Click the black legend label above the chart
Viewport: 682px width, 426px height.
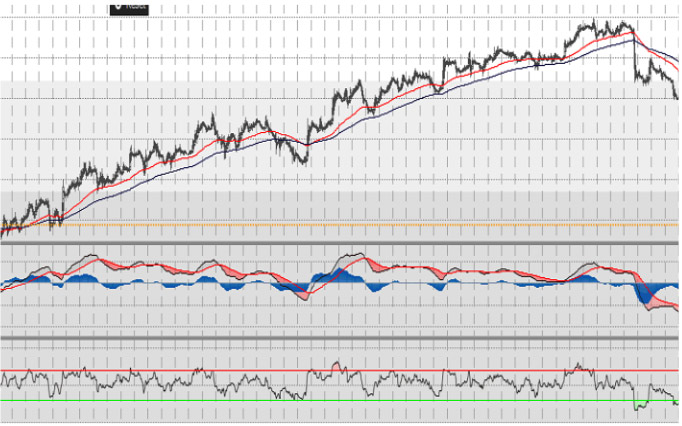(x=129, y=8)
